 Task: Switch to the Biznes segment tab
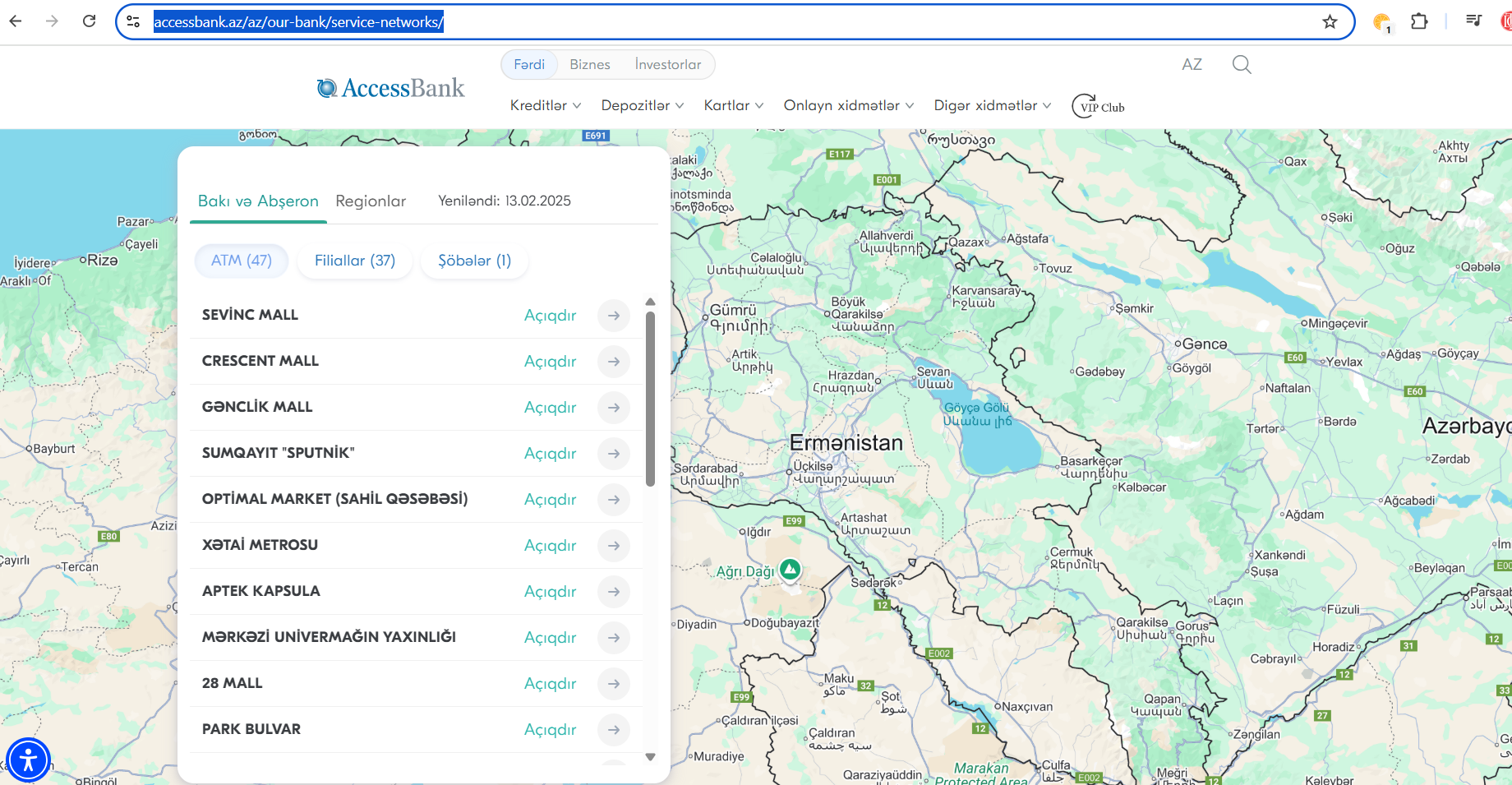coord(590,65)
